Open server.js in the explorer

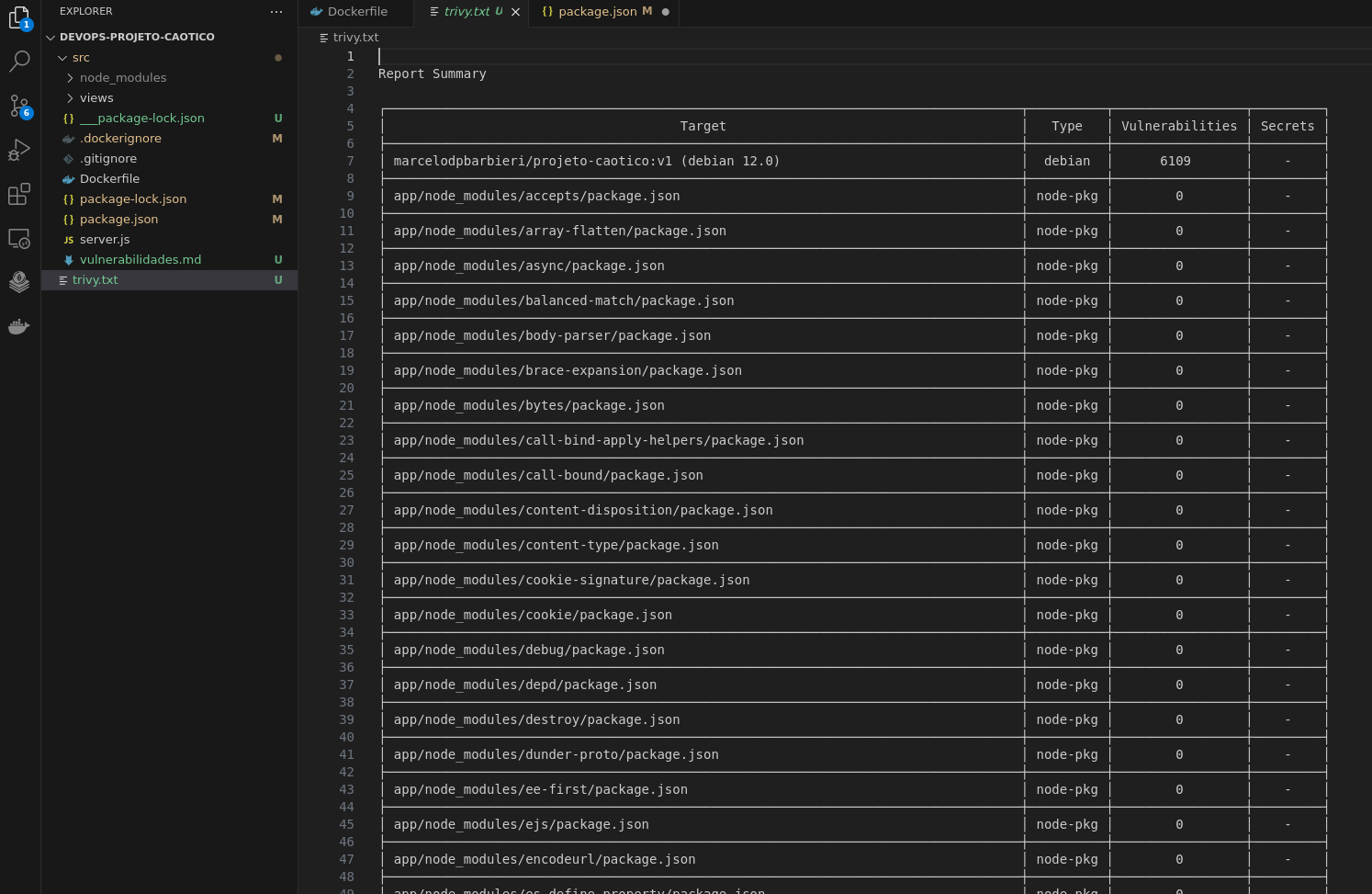click(x=105, y=240)
